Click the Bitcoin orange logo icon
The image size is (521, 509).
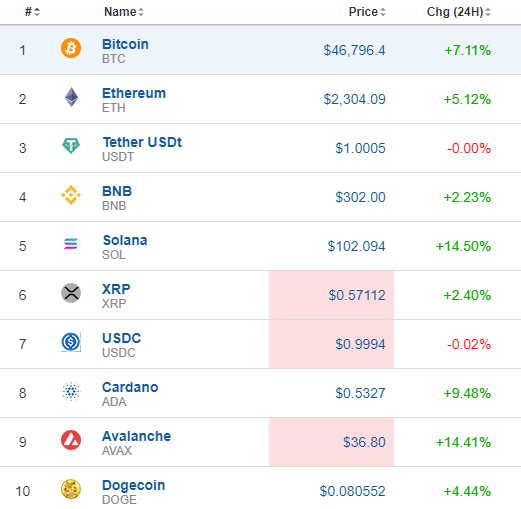coord(71,48)
